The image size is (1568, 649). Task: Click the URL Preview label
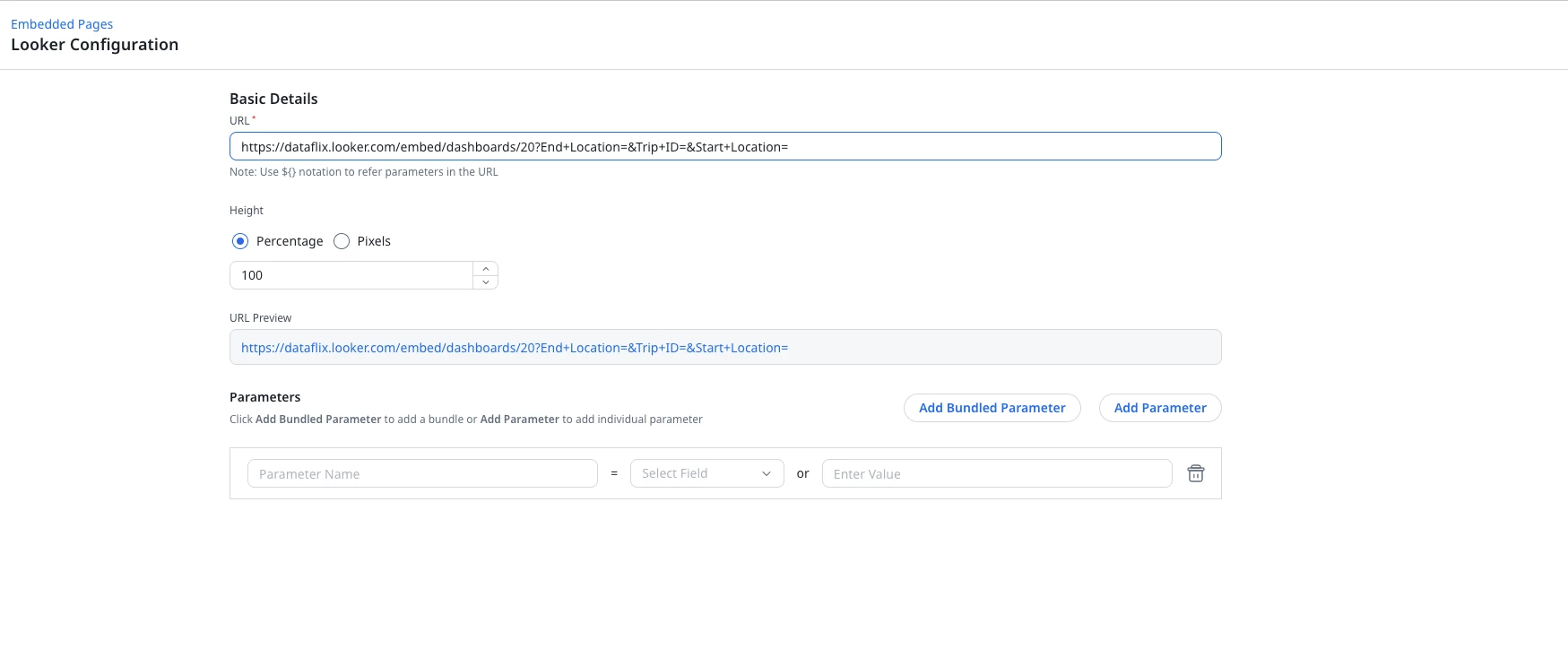coord(261,318)
